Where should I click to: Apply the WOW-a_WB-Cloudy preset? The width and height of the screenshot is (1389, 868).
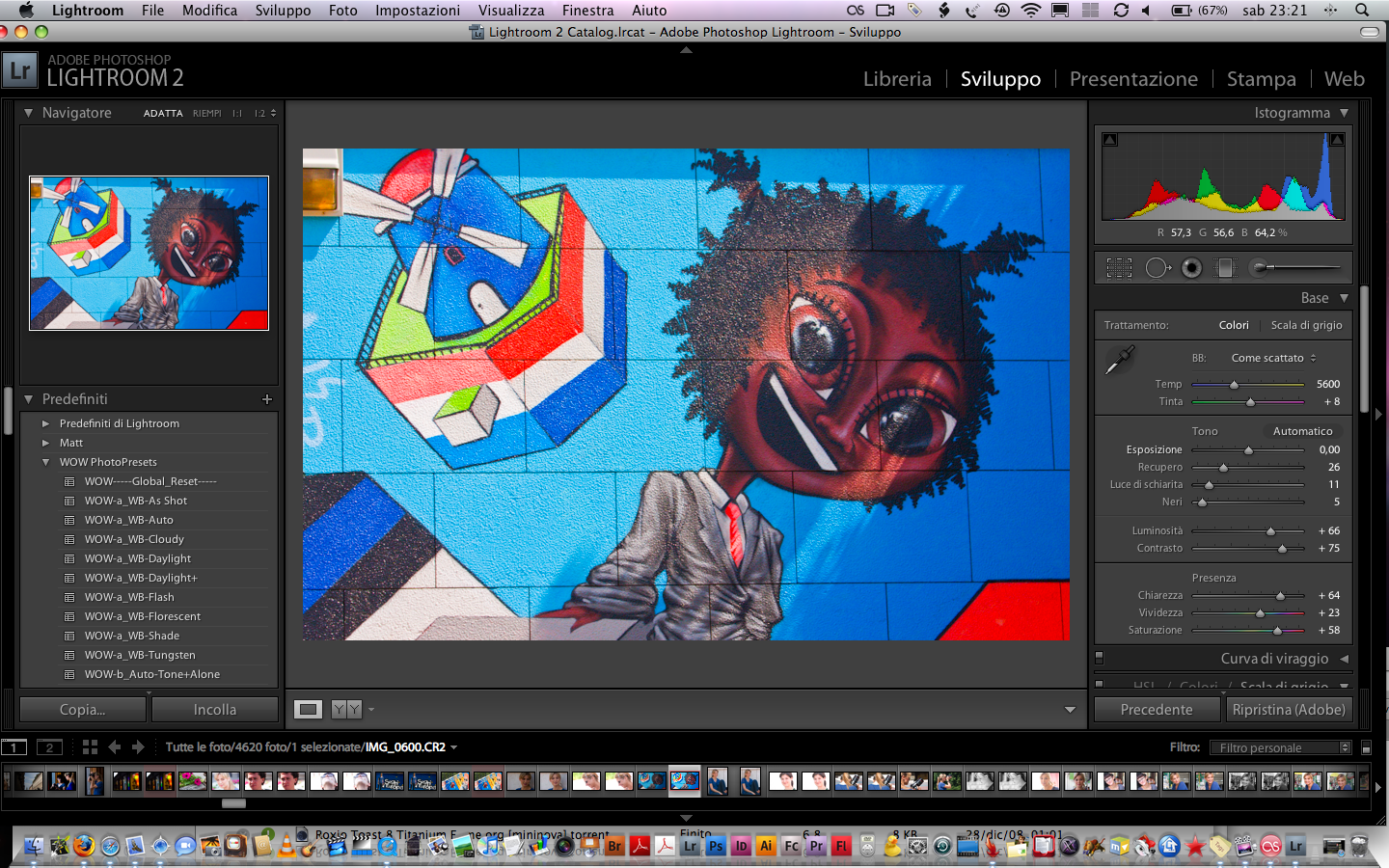(x=134, y=539)
